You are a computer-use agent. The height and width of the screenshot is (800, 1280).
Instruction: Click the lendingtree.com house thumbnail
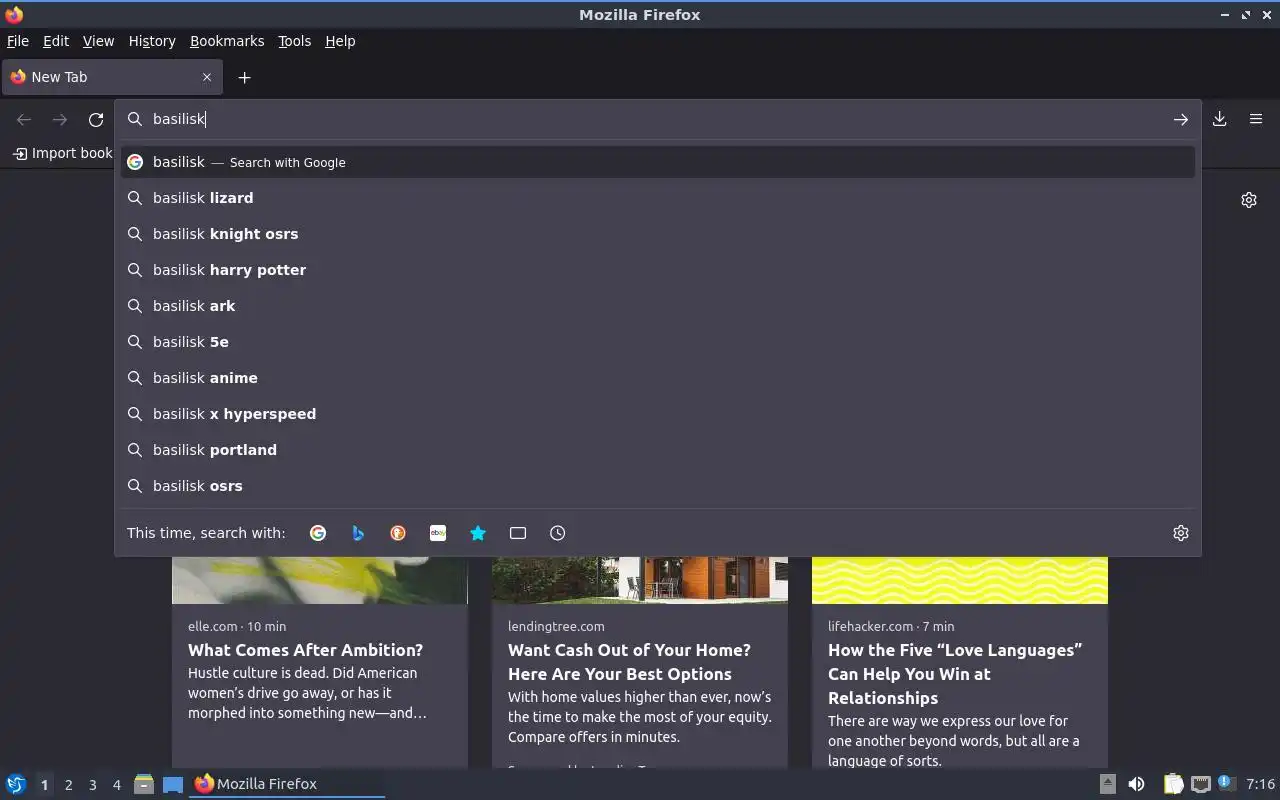point(640,580)
